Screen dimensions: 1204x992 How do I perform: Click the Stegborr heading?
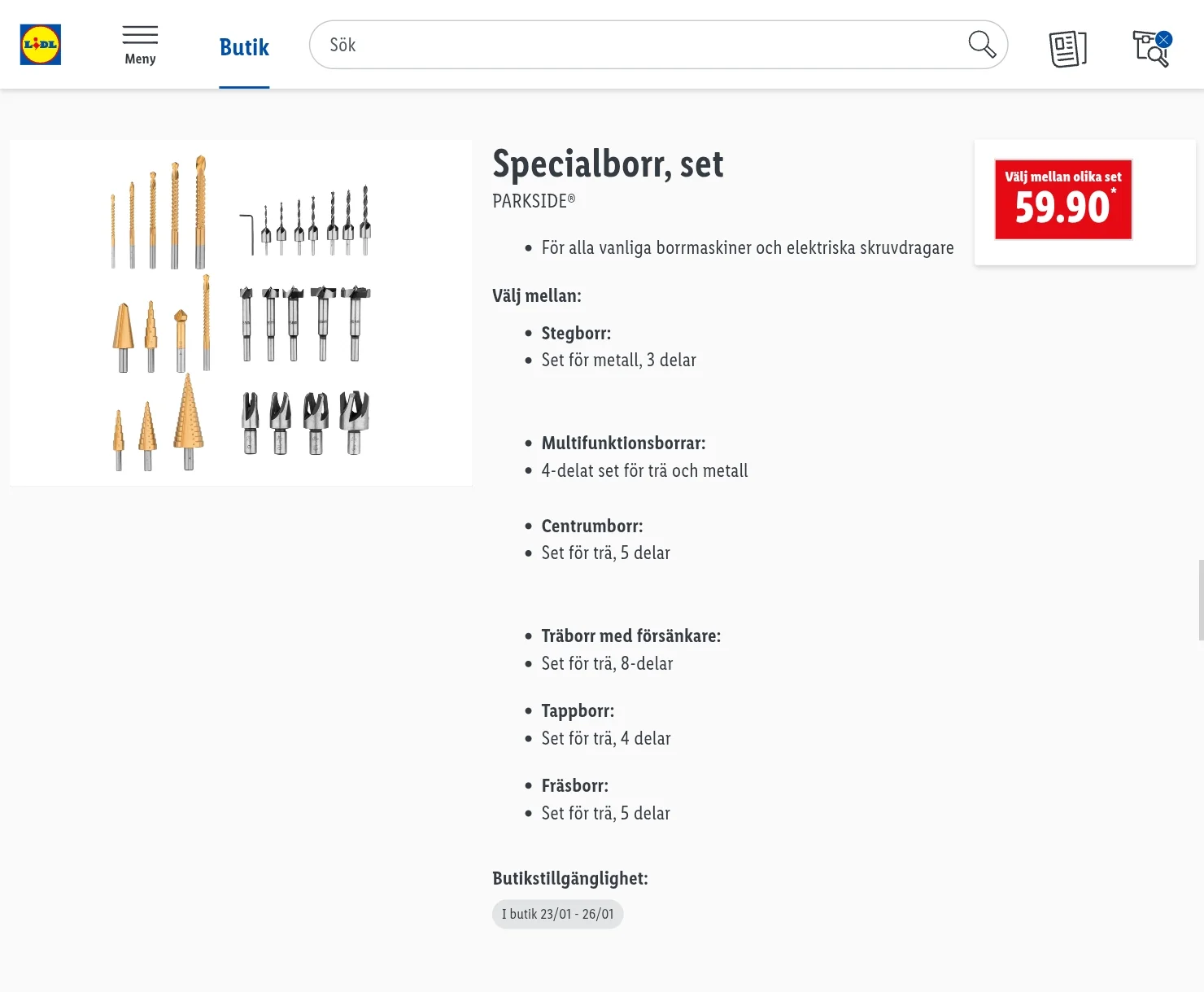pos(576,333)
